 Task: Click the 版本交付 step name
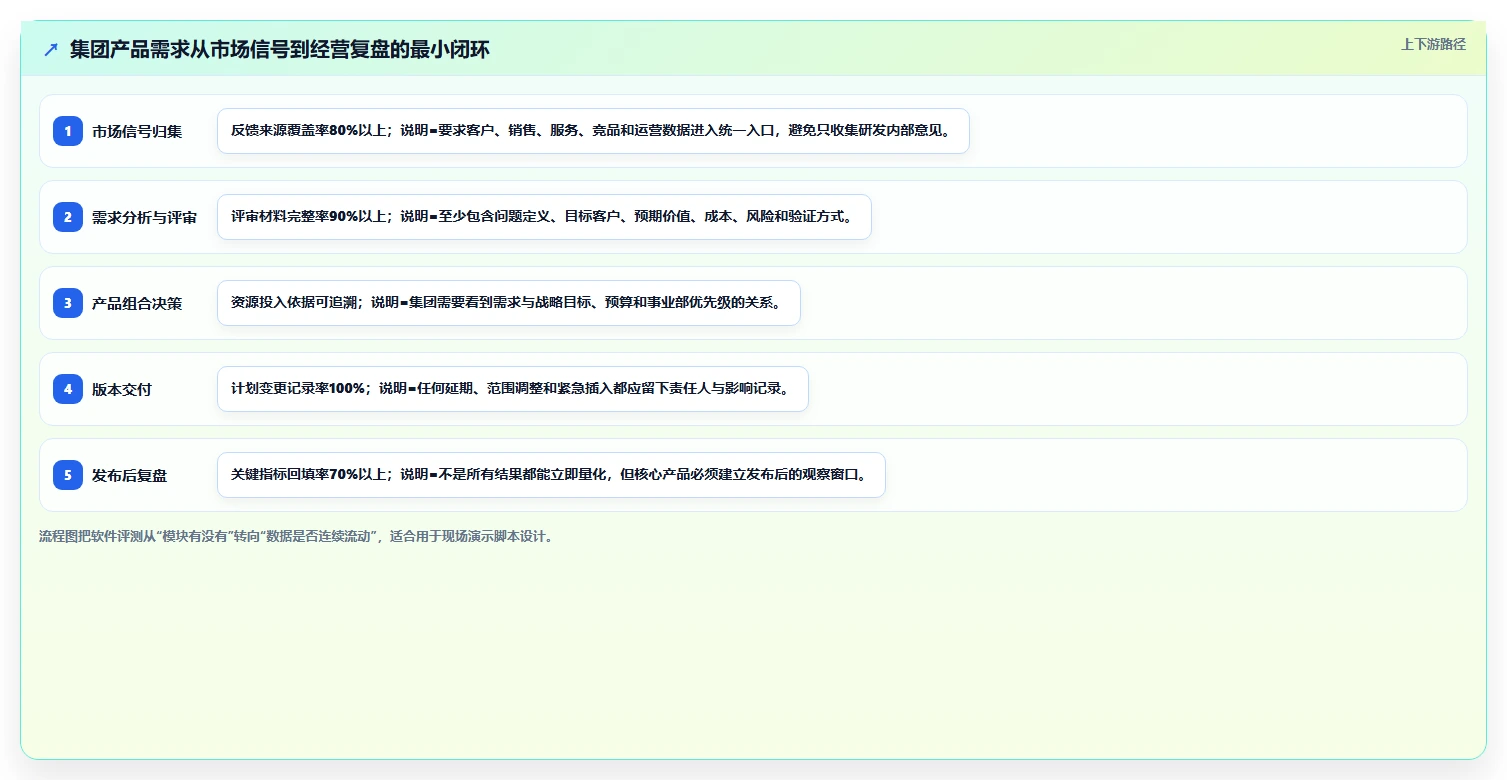pyautogui.click(x=122, y=389)
